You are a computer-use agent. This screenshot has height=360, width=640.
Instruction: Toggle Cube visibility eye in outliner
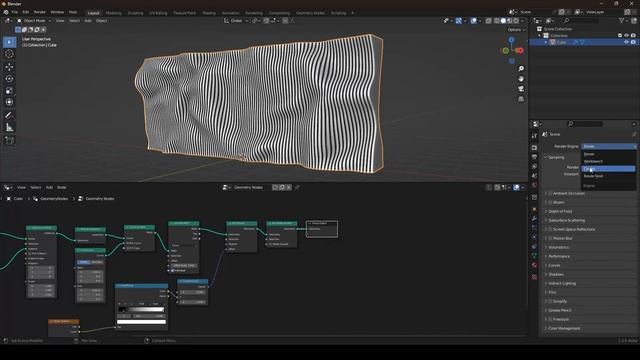click(626, 42)
